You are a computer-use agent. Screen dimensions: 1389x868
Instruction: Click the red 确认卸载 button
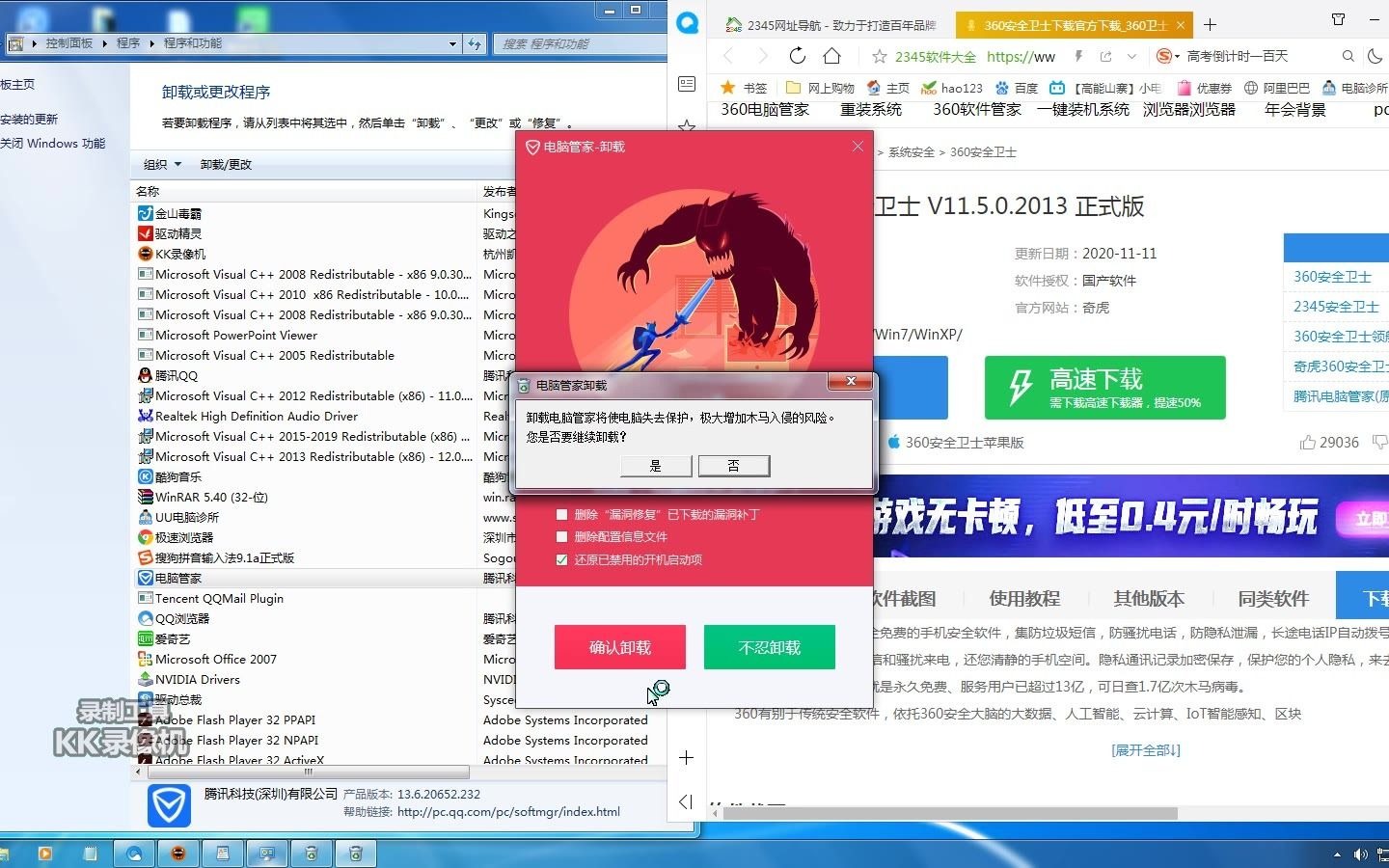(x=620, y=647)
